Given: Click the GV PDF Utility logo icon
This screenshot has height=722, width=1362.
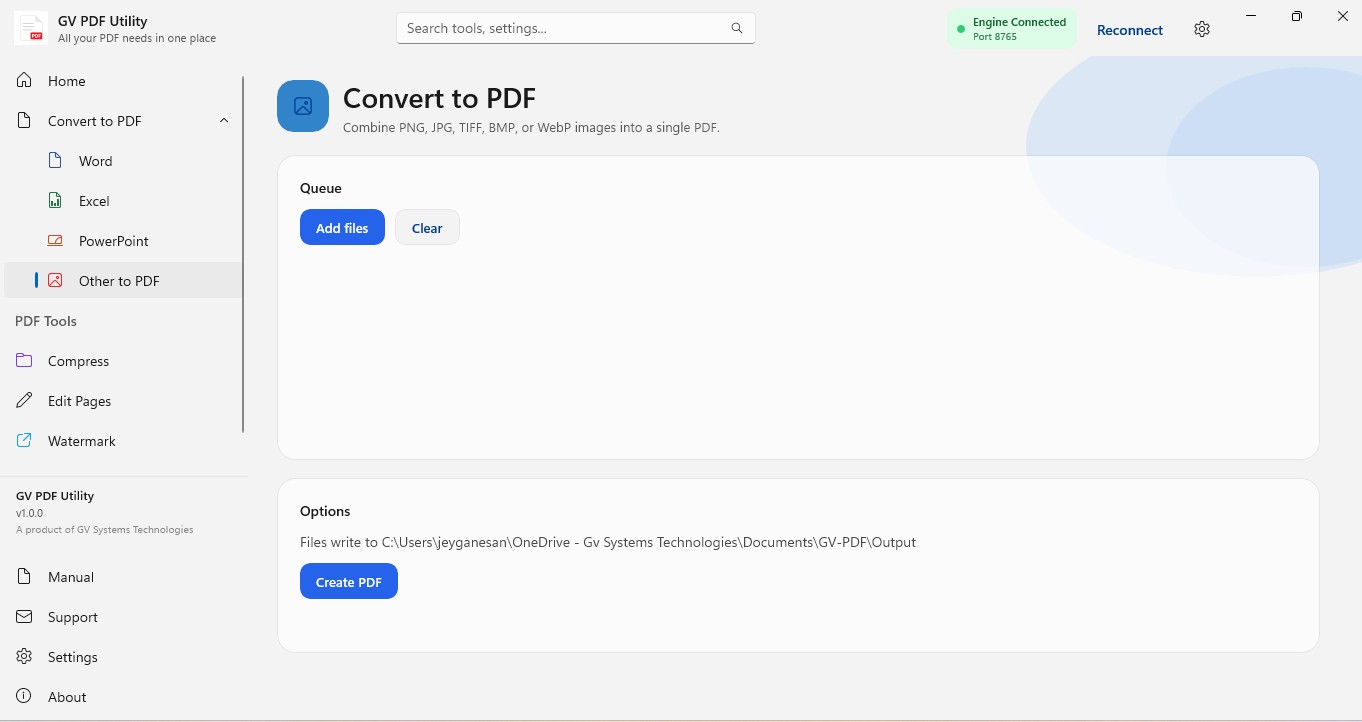Looking at the screenshot, I should [31, 29].
